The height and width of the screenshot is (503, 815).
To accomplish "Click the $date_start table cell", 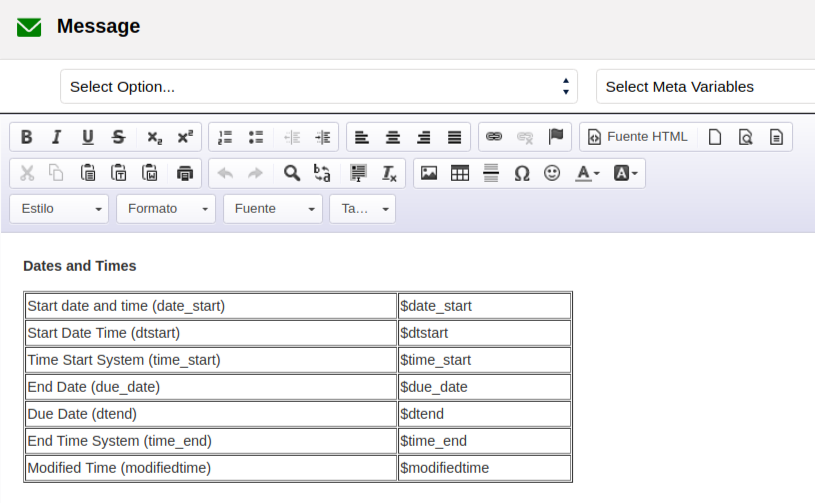I will click(484, 306).
